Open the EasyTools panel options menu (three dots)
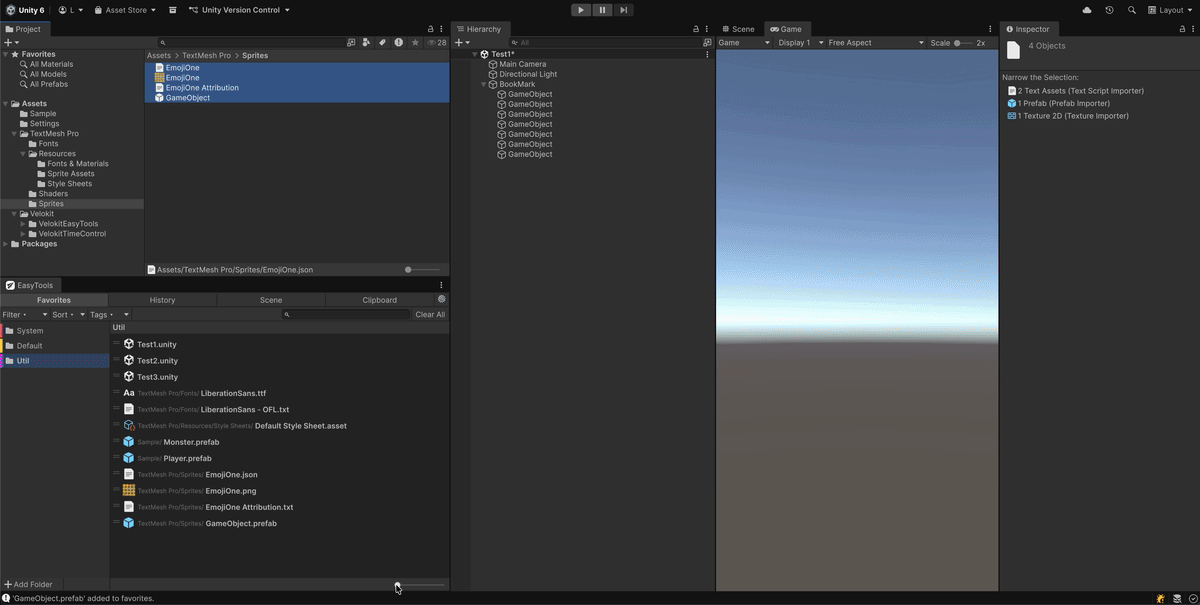 tap(440, 285)
